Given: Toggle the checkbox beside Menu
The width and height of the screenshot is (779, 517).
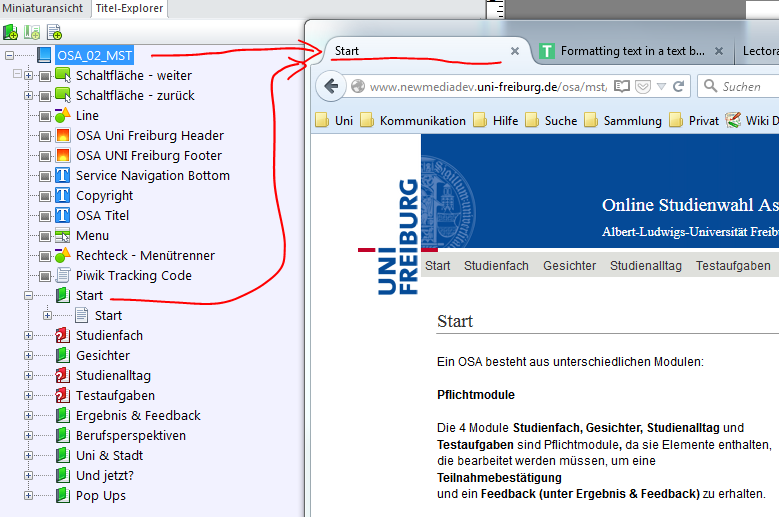Looking at the screenshot, I should [45, 236].
